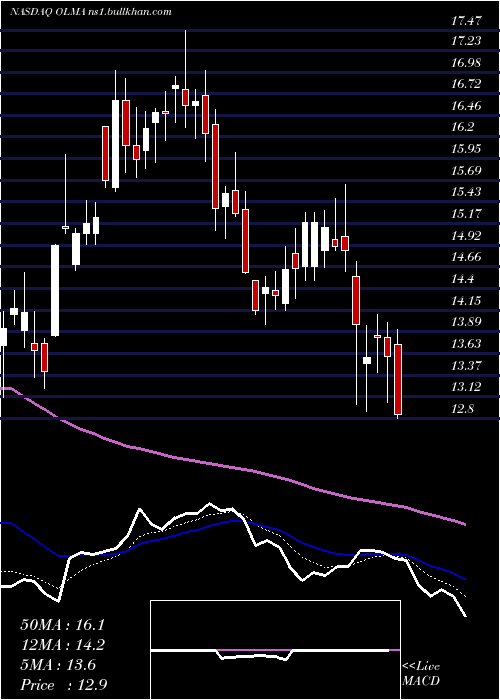Screen dimensions: 500x700
Task: Click the NASDAQ OLMA chart title
Action: point(91,12)
